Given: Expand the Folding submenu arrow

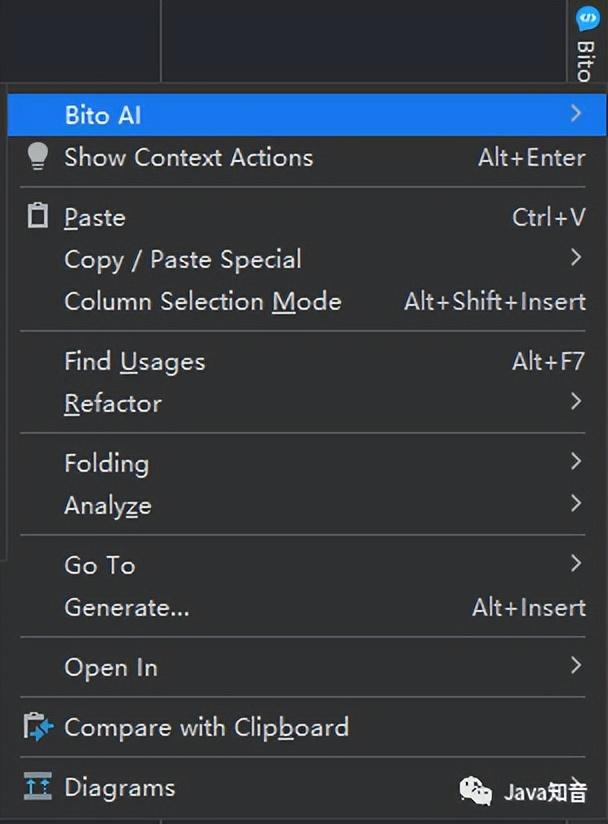Looking at the screenshot, I should tap(575, 462).
